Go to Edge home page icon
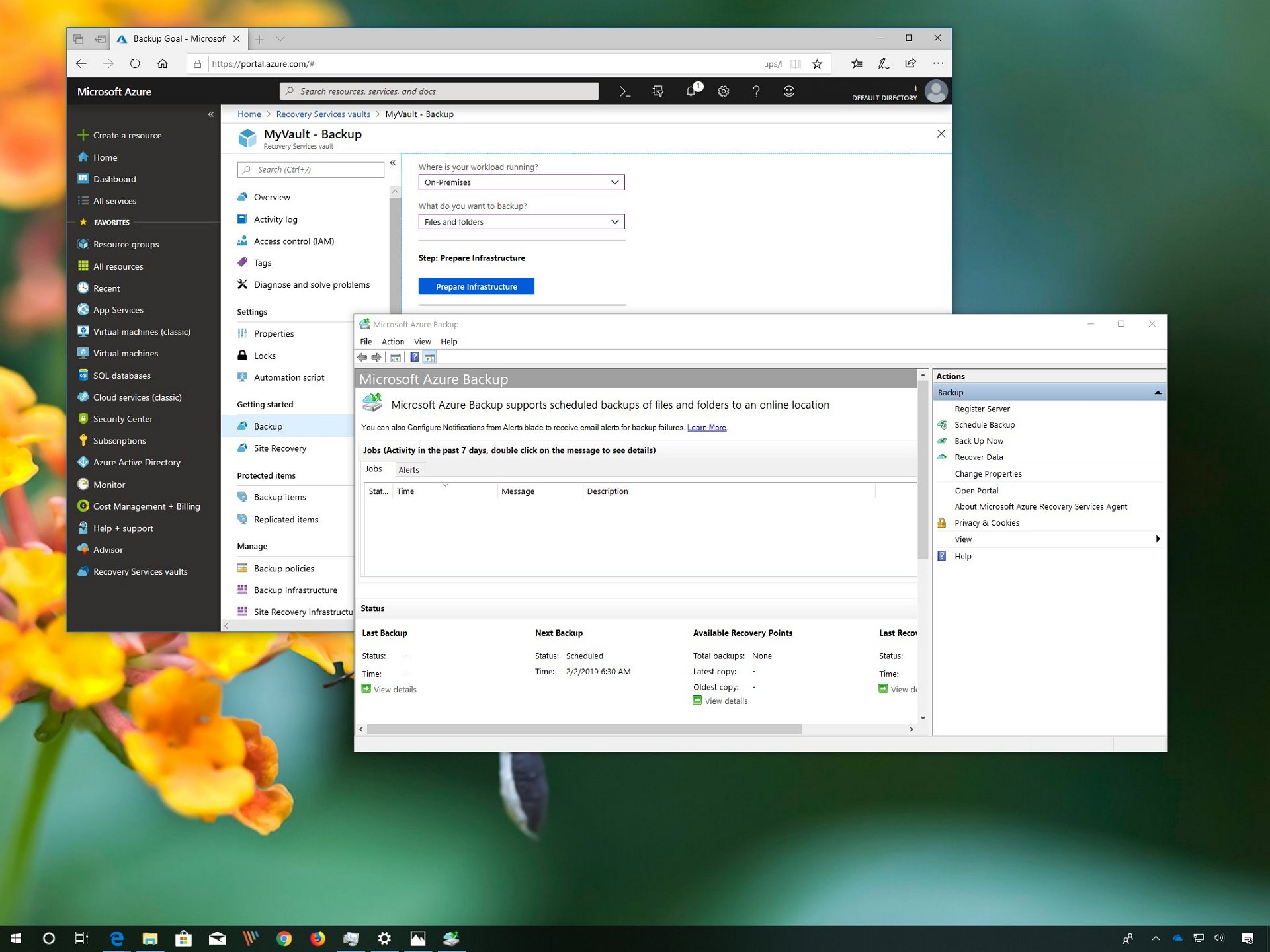The image size is (1270, 952). [163, 63]
